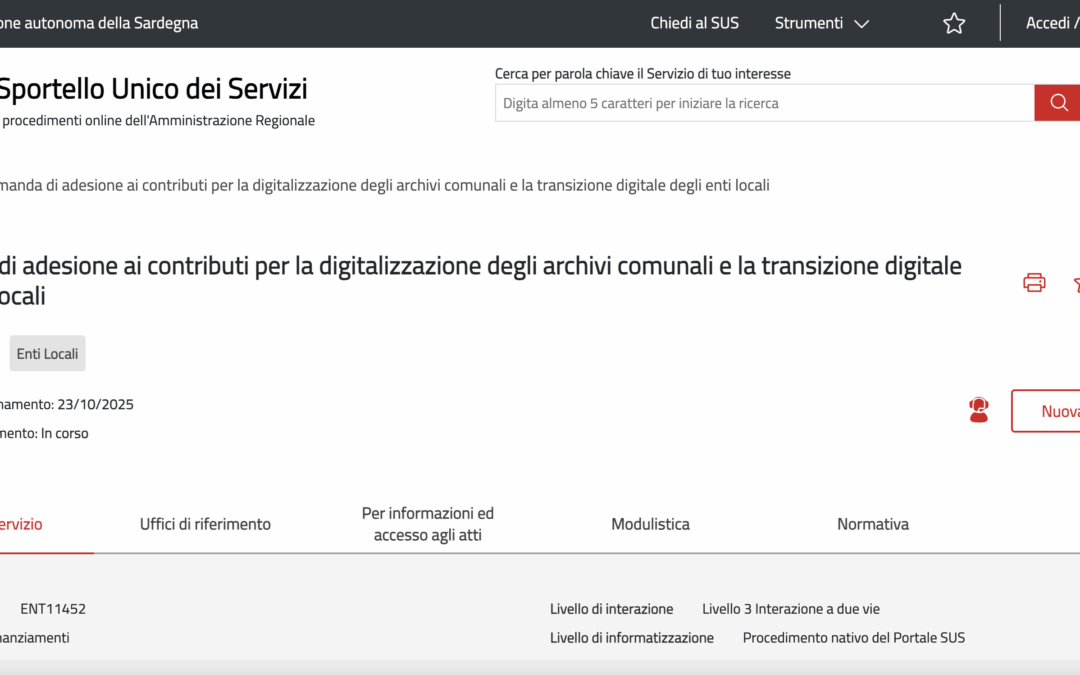Click the print service page icon
1080x675 pixels.
pos(1033,282)
